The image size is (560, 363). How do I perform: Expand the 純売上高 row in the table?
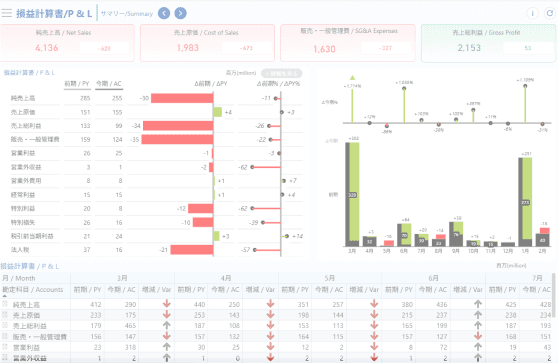(x=5, y=304)
